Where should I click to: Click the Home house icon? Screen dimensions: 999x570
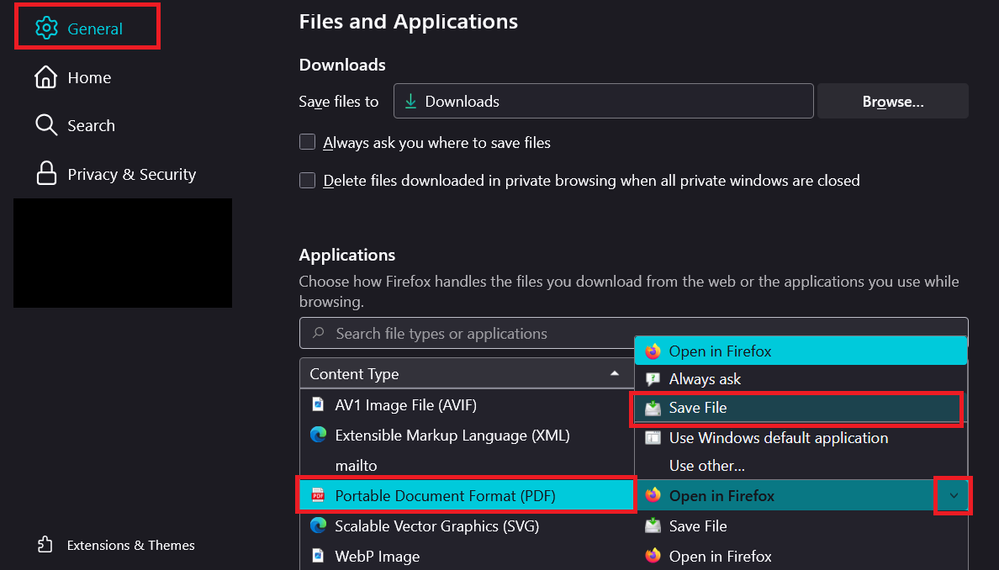pyautogui.click(x=46, y=77)
